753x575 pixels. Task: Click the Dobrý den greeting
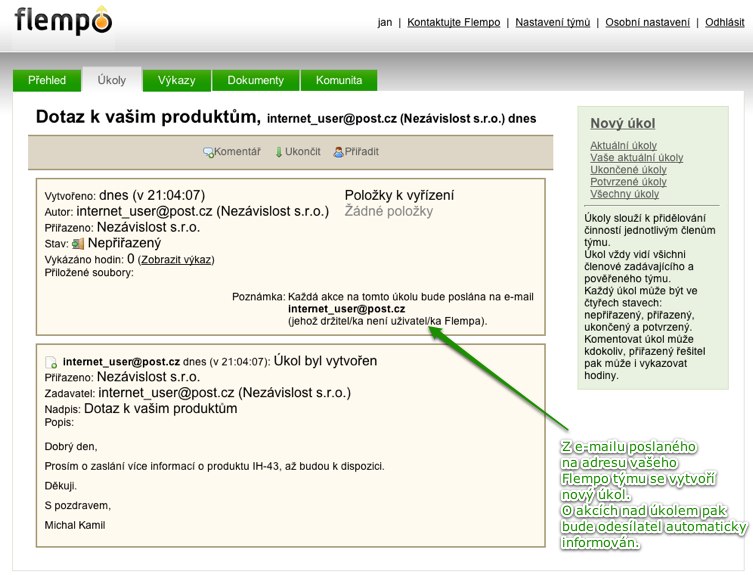71,447
